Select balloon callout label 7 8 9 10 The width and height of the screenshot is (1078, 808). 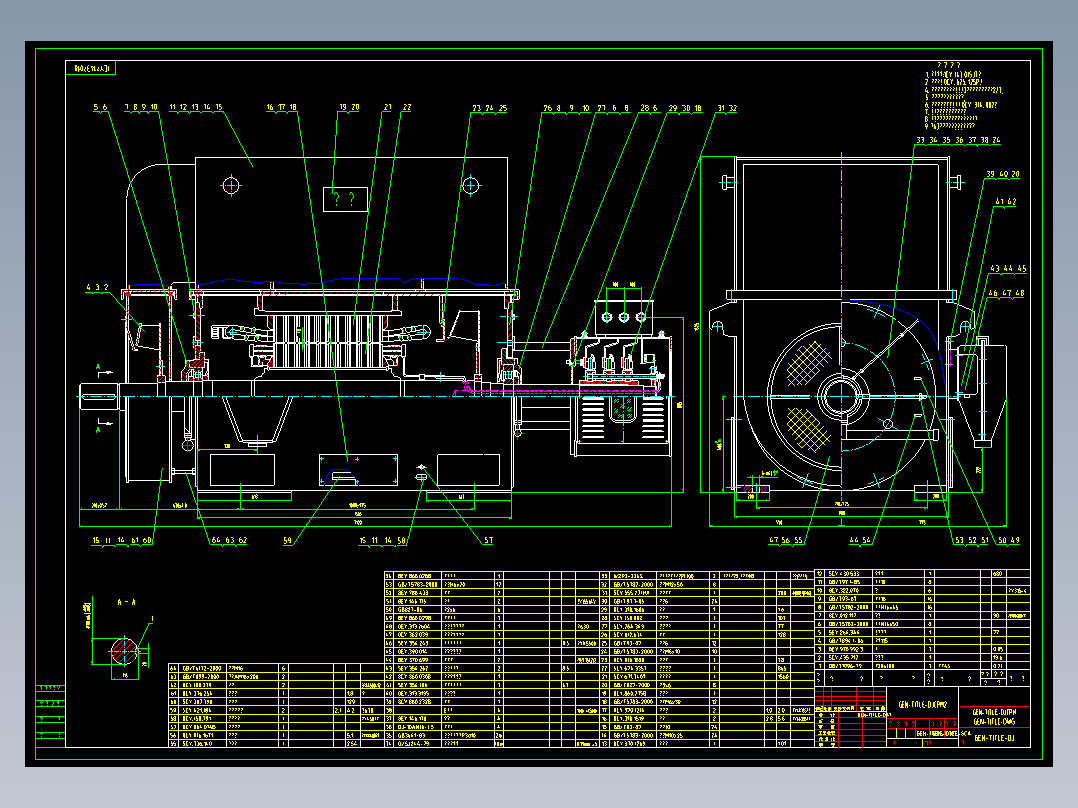click(141, 107)
